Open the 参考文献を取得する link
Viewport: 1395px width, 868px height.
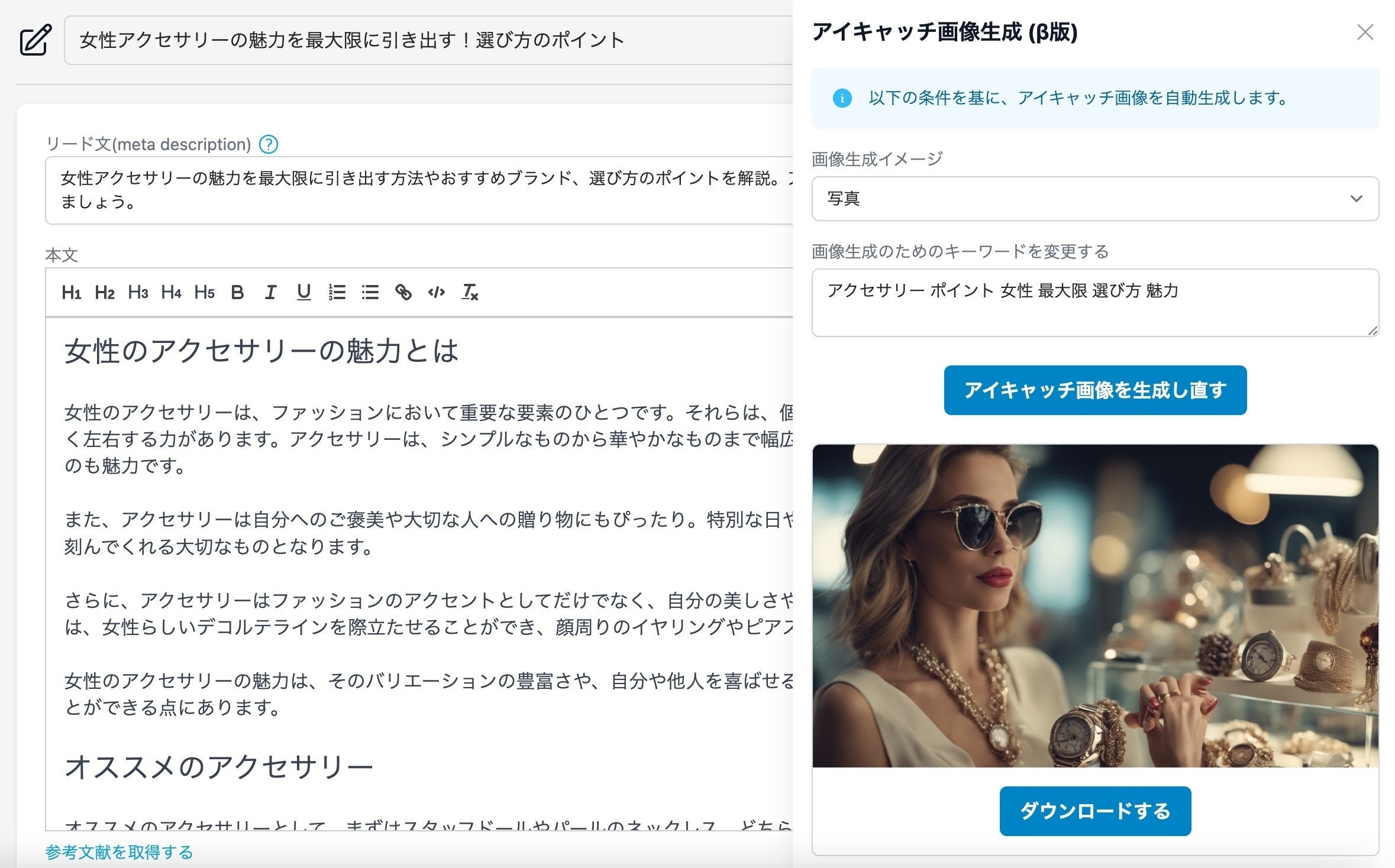(119, 852)
